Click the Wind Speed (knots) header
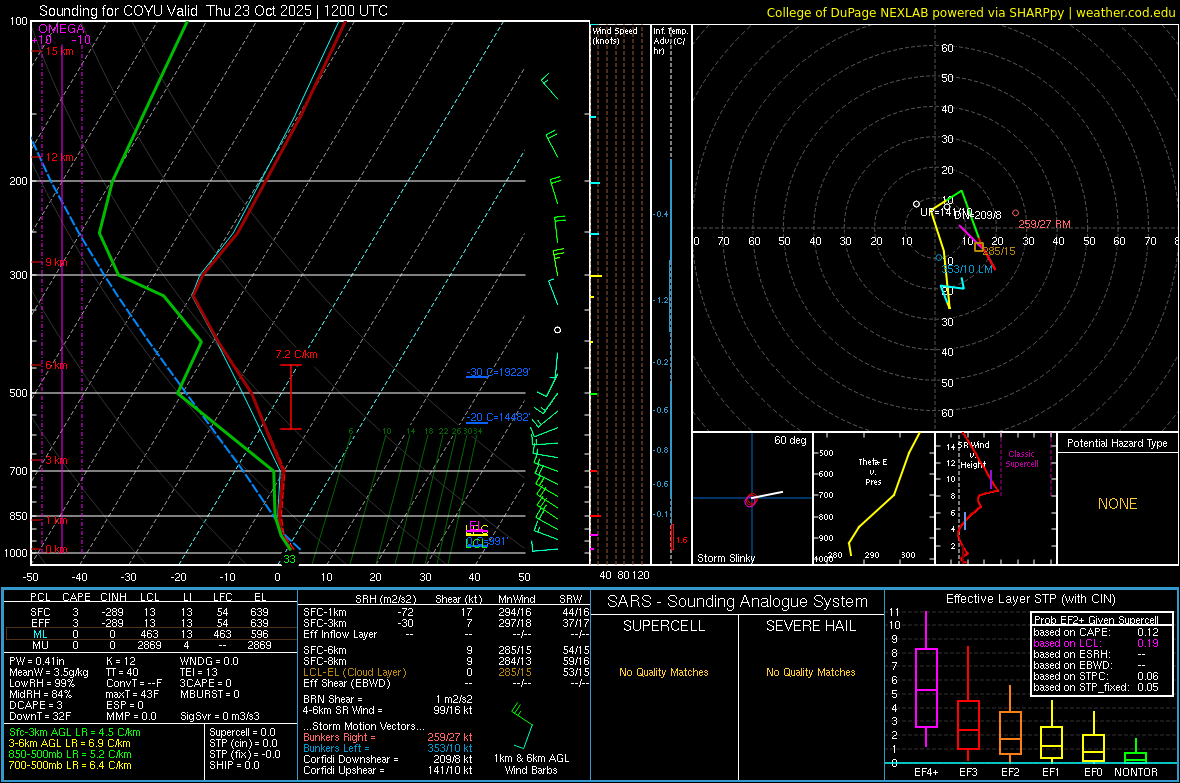This screenshot has height=783, width=1180. coord(615,35)
